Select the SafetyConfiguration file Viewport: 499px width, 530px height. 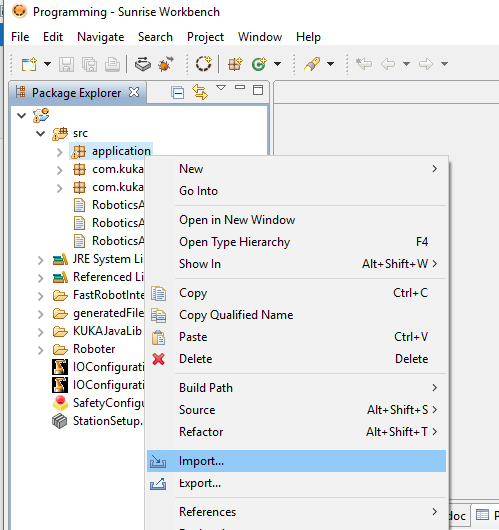tap(98, 403)
